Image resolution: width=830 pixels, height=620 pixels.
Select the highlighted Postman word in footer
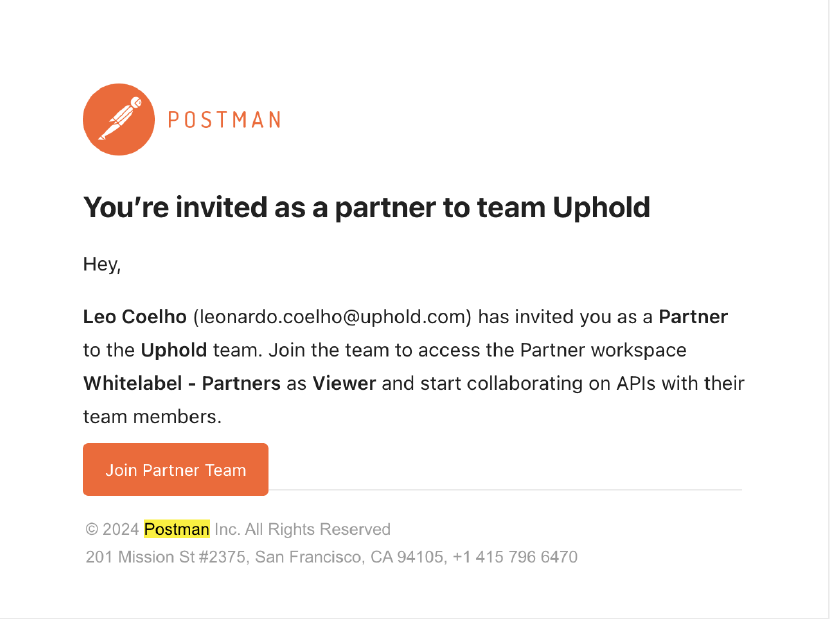tap(177, 529)
